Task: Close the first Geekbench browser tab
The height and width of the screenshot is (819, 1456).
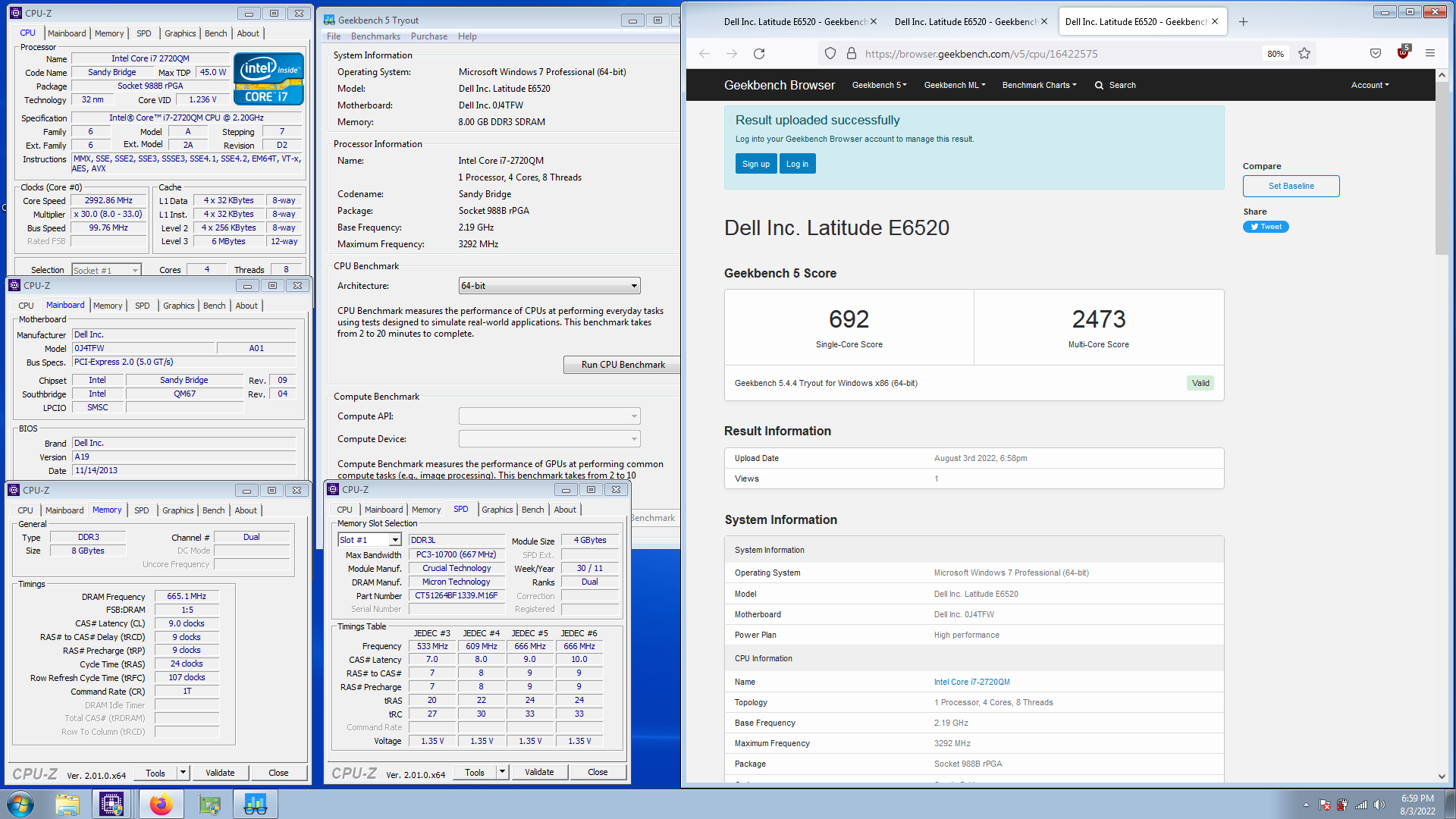Action: coord(874,22)
